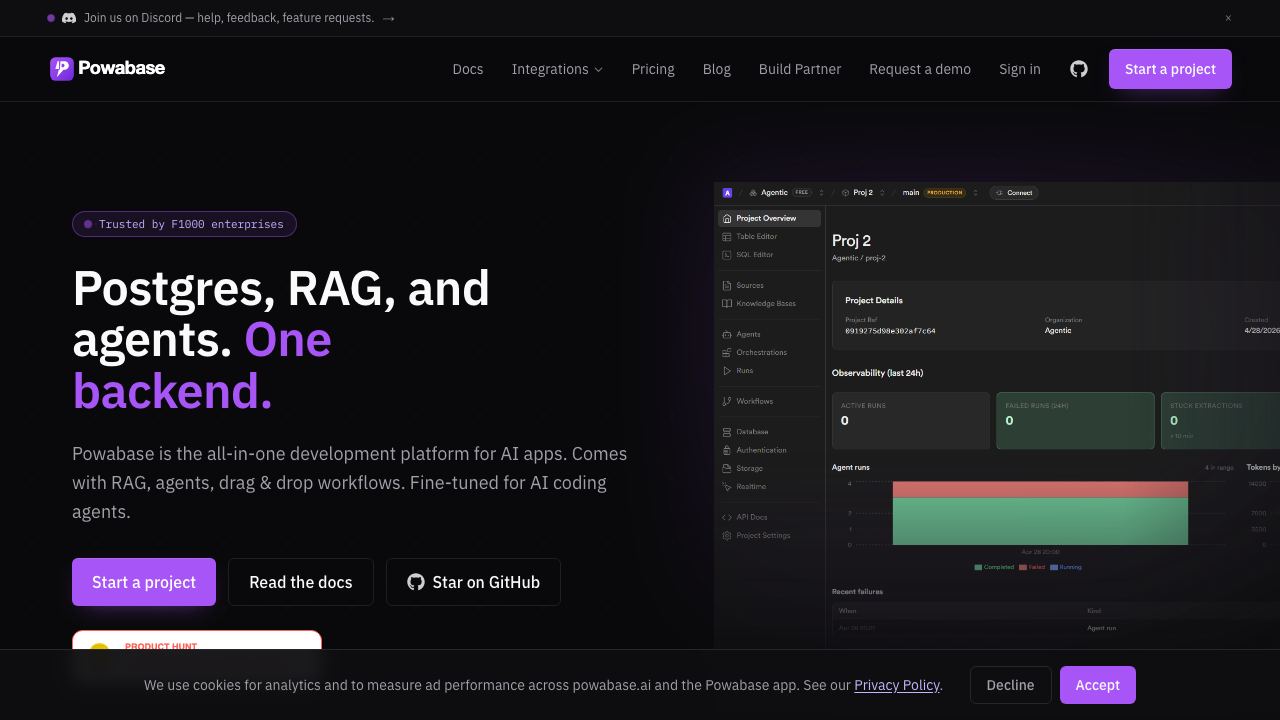Viewport: 1280px width, 720px height.
Task: Click Sign in
Action: [1020, 69]
